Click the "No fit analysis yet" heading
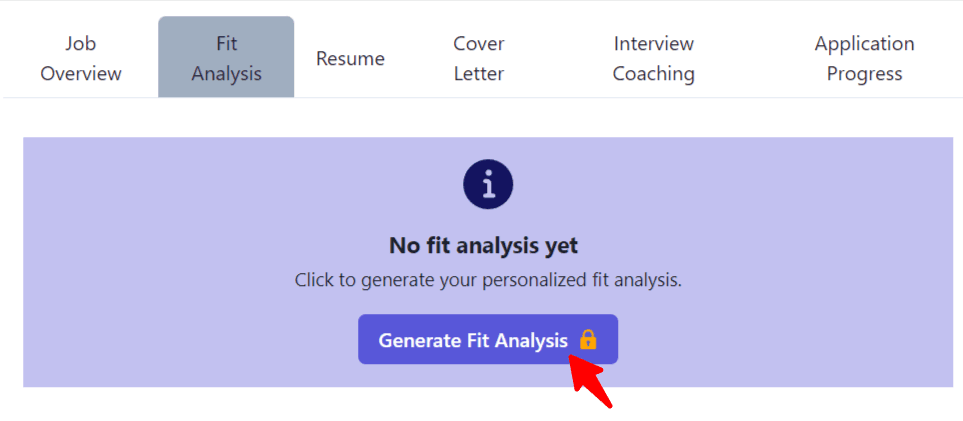This screenshot has height=421, width=963. [x=483, y=246]
